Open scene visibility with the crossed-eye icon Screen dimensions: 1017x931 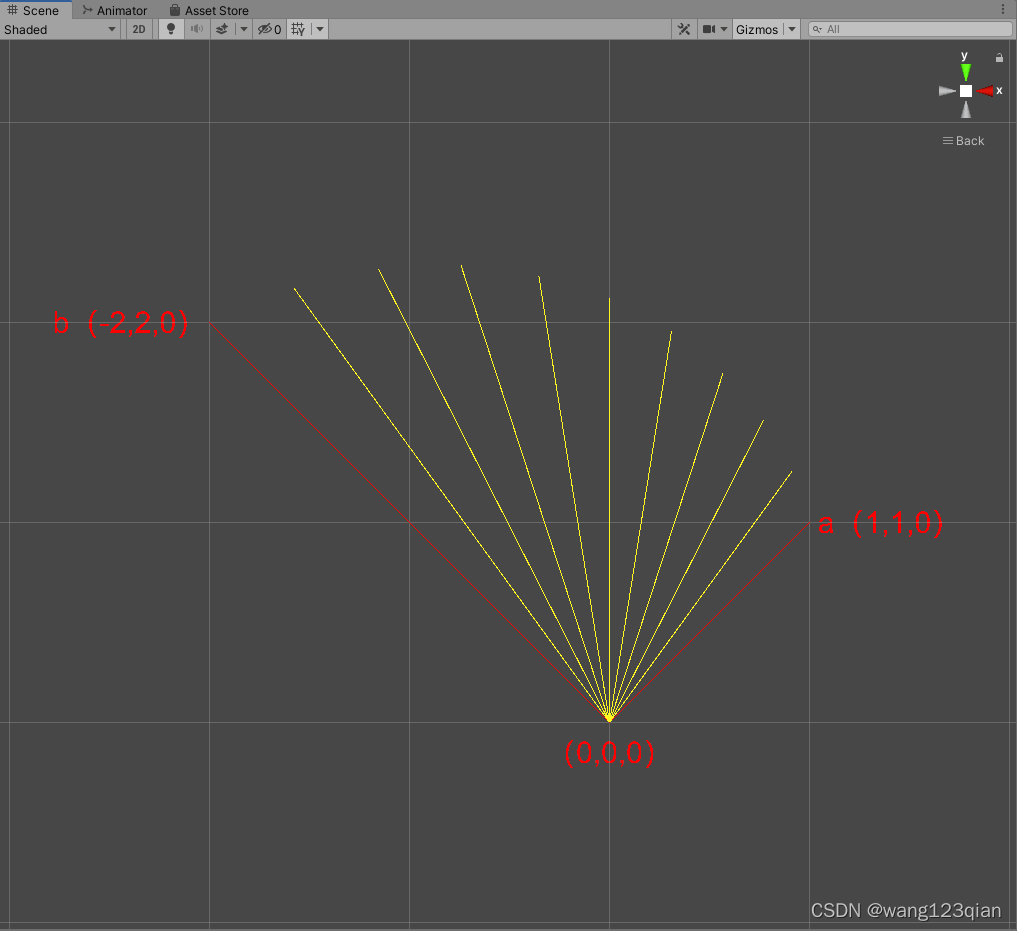pos(266,29)
